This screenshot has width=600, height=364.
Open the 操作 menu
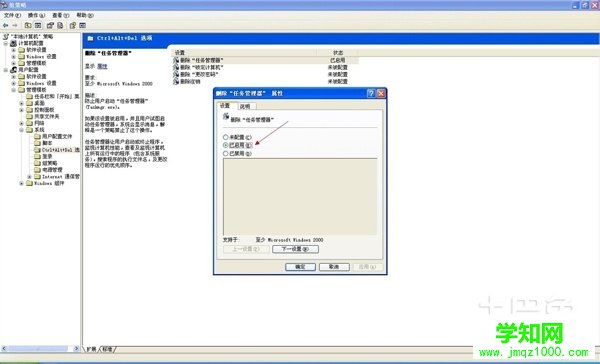[x=36, y=15]
